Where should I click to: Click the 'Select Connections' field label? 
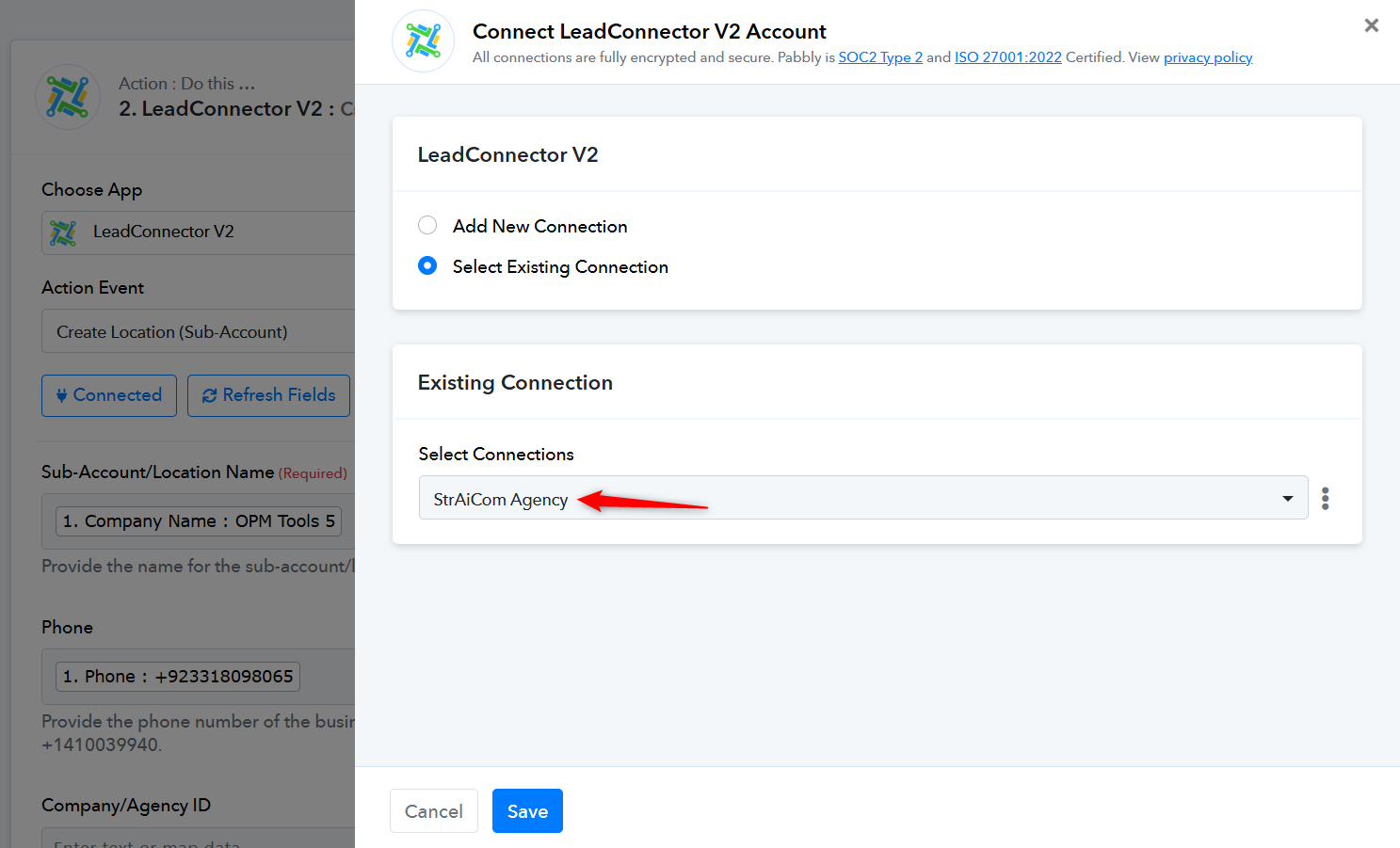click(x=496, y=454)
